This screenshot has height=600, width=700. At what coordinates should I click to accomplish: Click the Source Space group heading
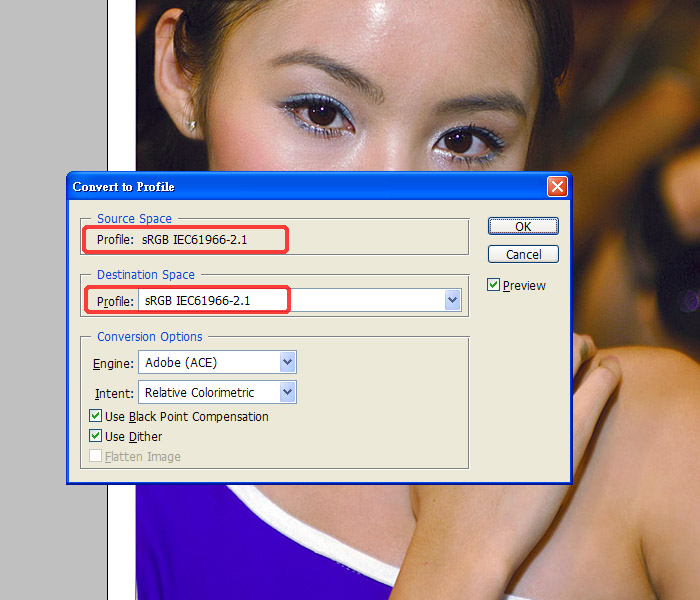point(134,219)
